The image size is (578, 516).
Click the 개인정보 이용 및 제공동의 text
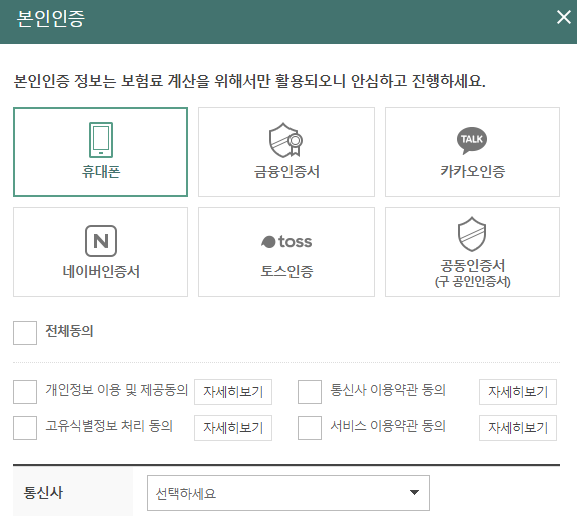116,390
